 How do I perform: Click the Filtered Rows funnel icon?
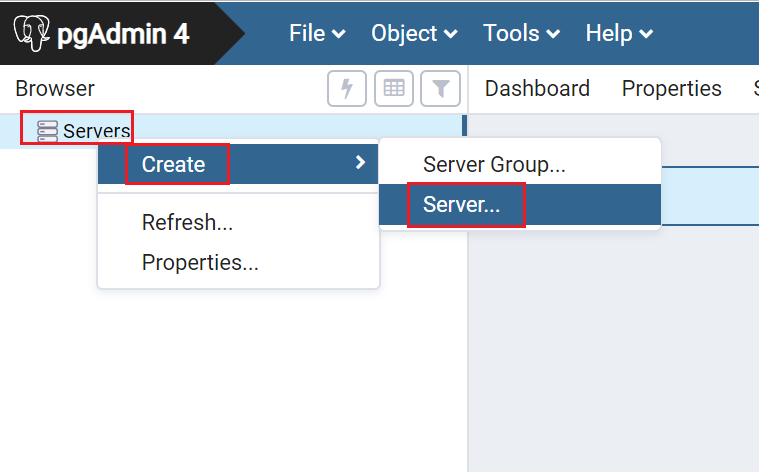pyautogui.click(x=440, y=88)
